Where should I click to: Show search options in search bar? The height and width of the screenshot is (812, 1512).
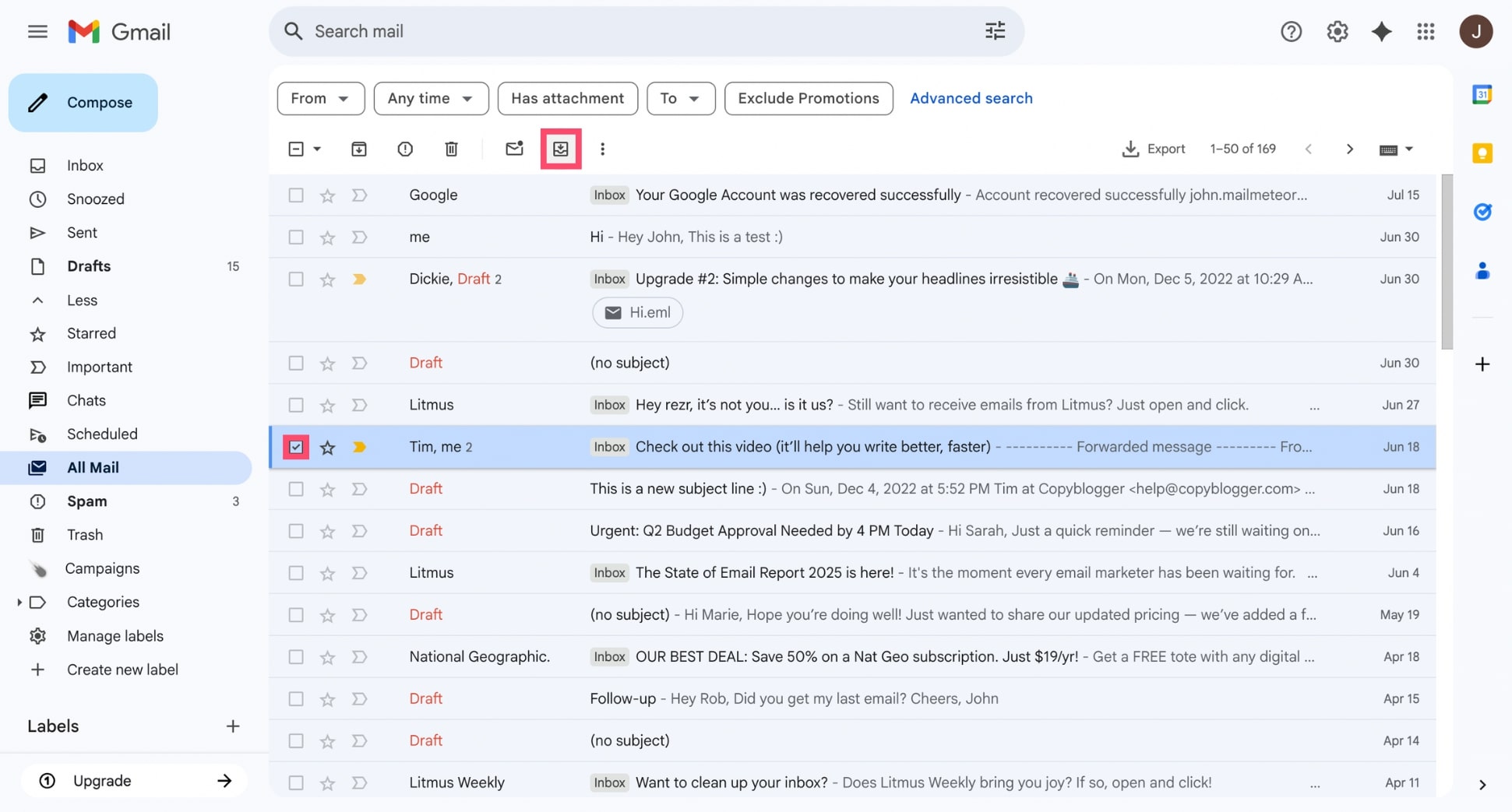[x=995, y=31]
